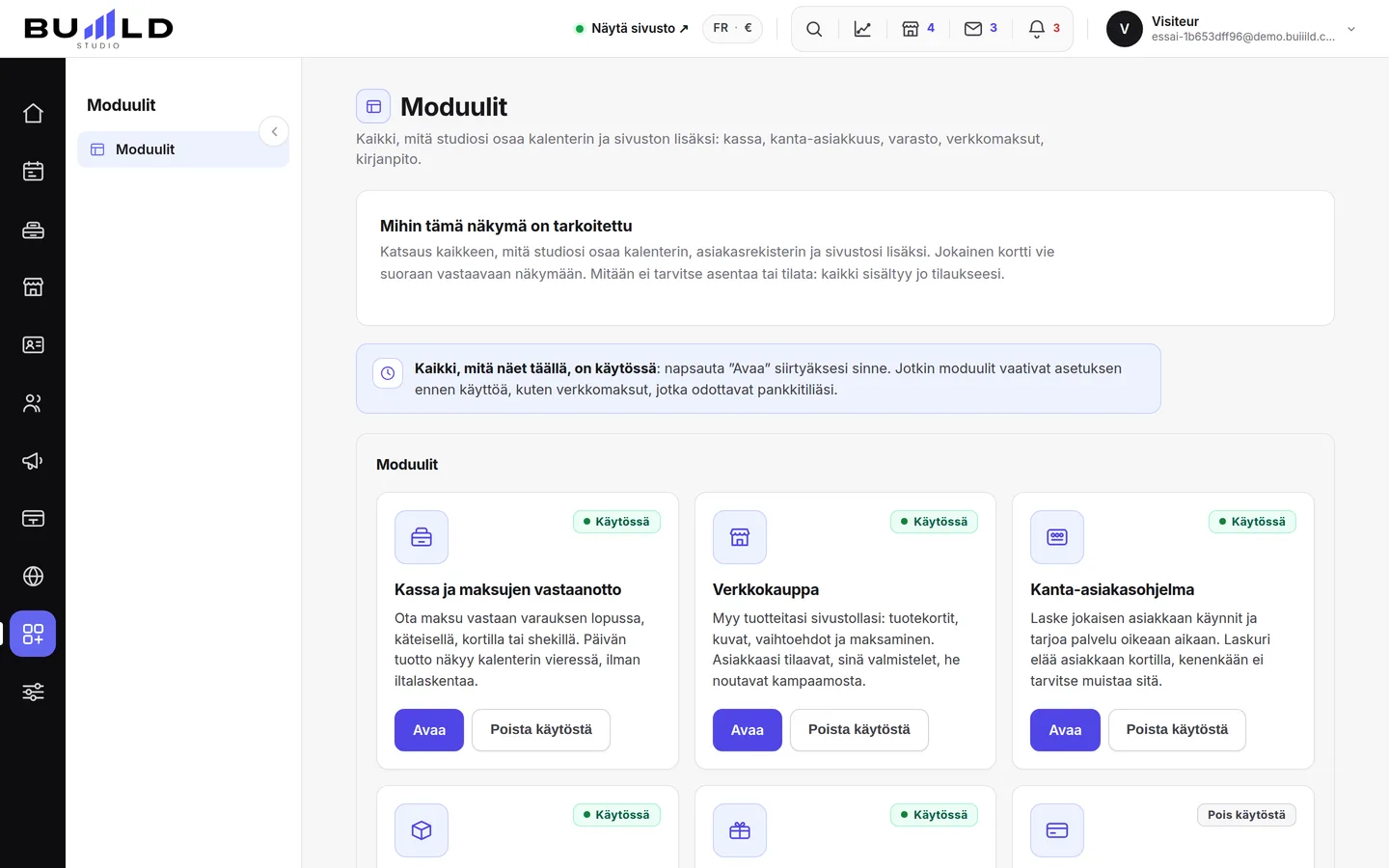Click the search magnifier icon in the header
Image resolution: width=1389 pixels, height=868 pixels.
pyautogui.click(x=814, y=29)
